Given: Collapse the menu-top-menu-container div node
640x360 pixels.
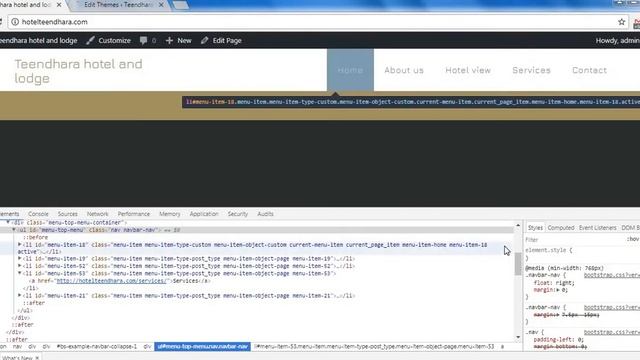Looking at the screenshot, I should pos(8,222).
